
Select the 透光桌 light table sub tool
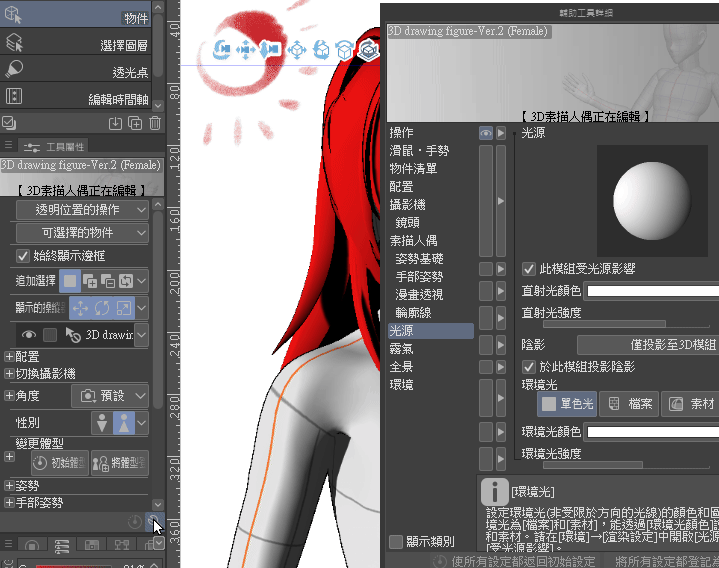[75, 69]
